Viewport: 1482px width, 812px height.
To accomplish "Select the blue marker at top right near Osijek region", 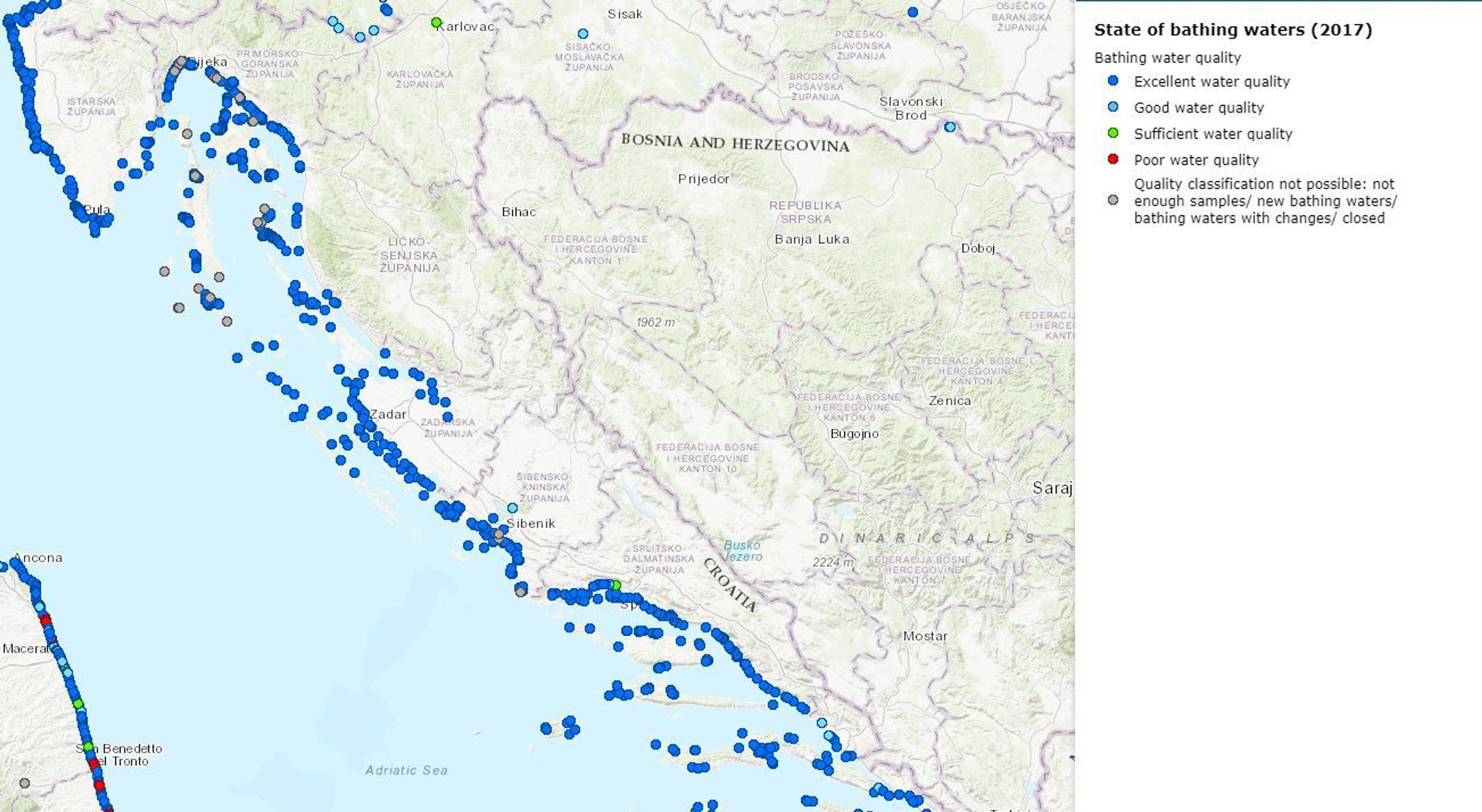I will pyautogui.click(x=912, y=12).
